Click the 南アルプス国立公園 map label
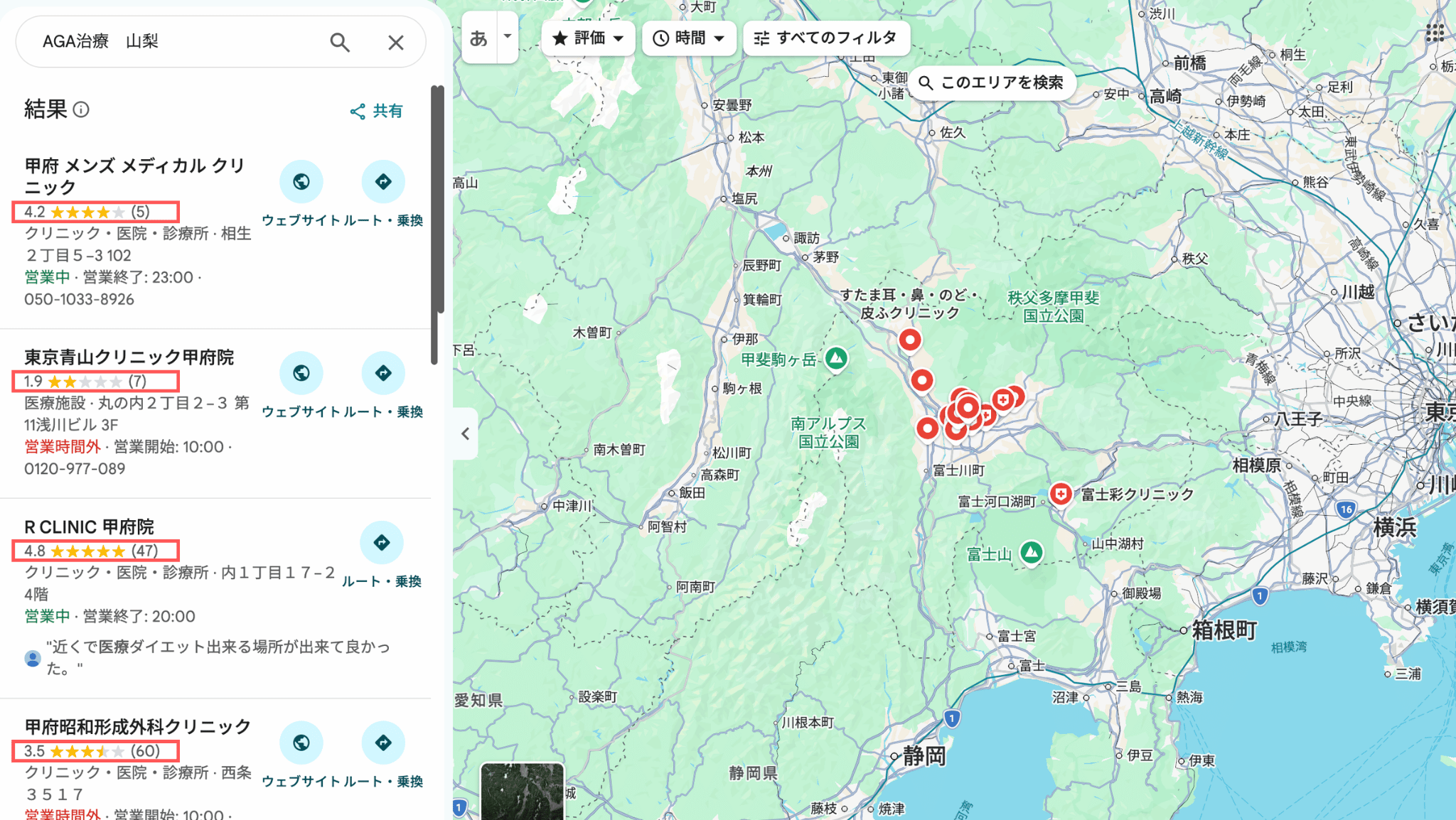 point(828,432)
